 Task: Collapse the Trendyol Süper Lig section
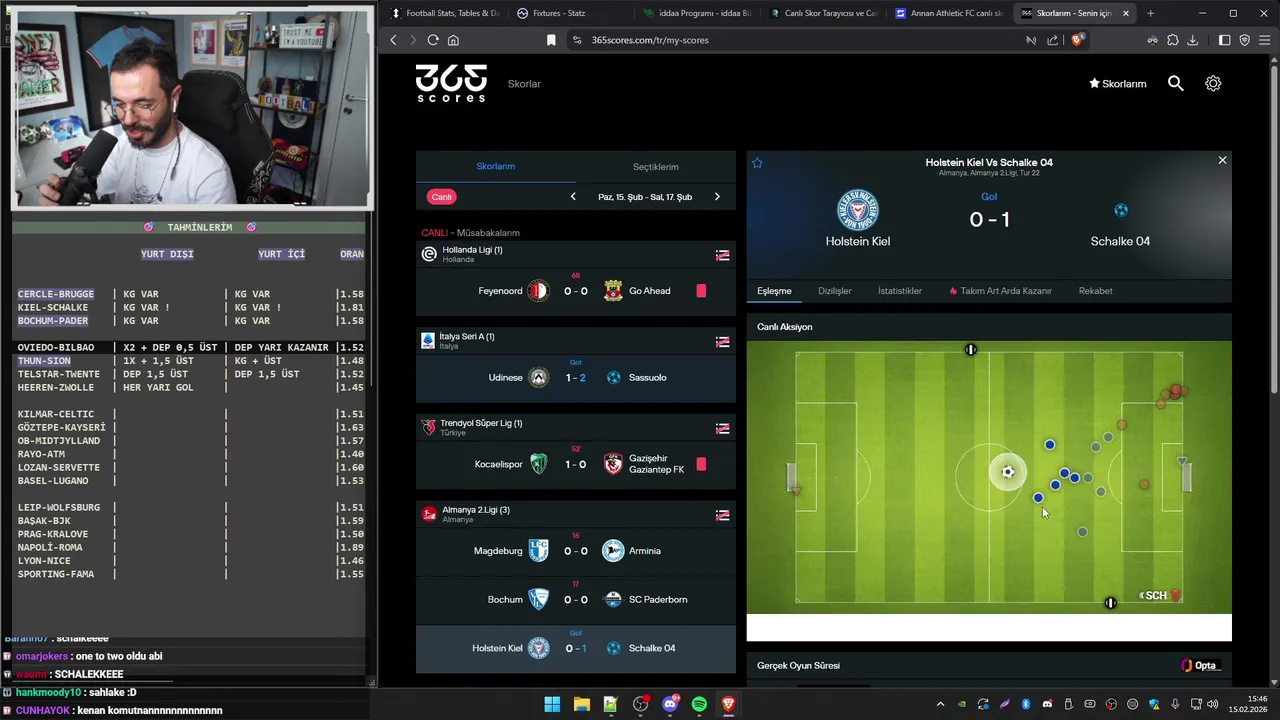[722, 428]
